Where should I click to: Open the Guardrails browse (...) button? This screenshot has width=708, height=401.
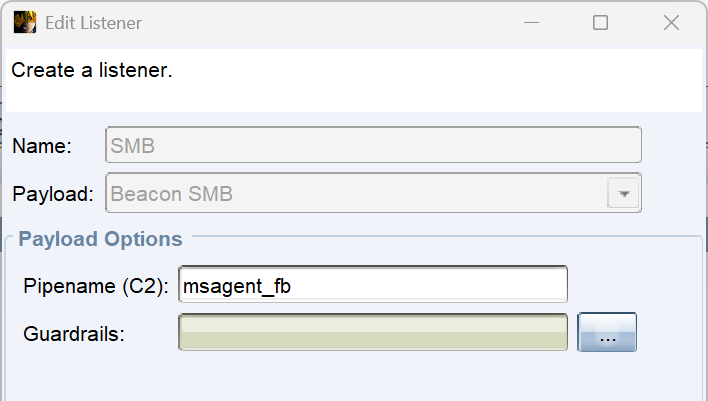pos(607,333)
